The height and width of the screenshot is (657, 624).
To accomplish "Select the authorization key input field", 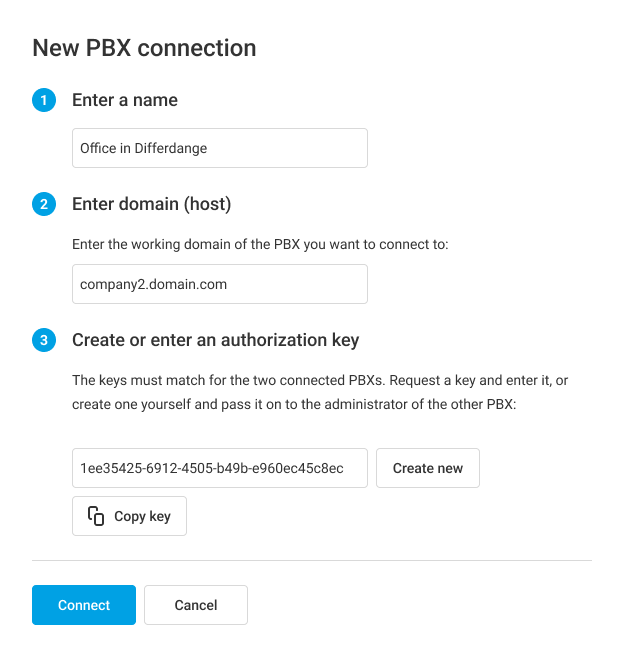I will point(220,468).
